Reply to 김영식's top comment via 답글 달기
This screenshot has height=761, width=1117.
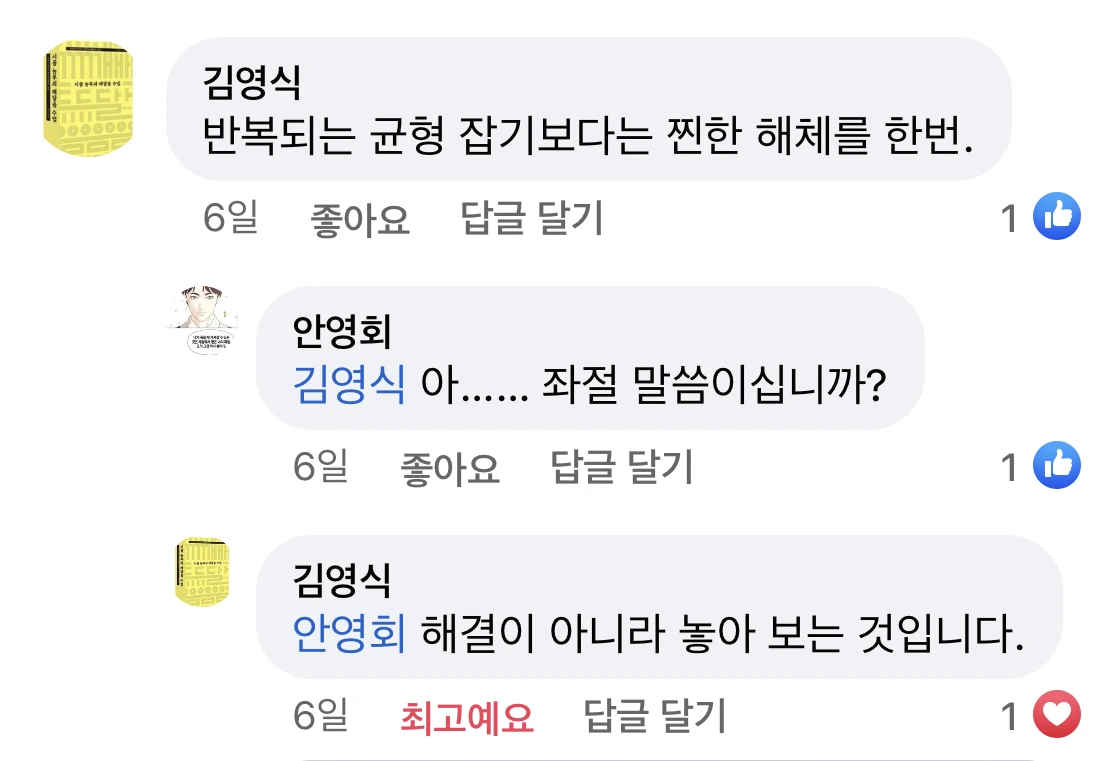(532, 218)
